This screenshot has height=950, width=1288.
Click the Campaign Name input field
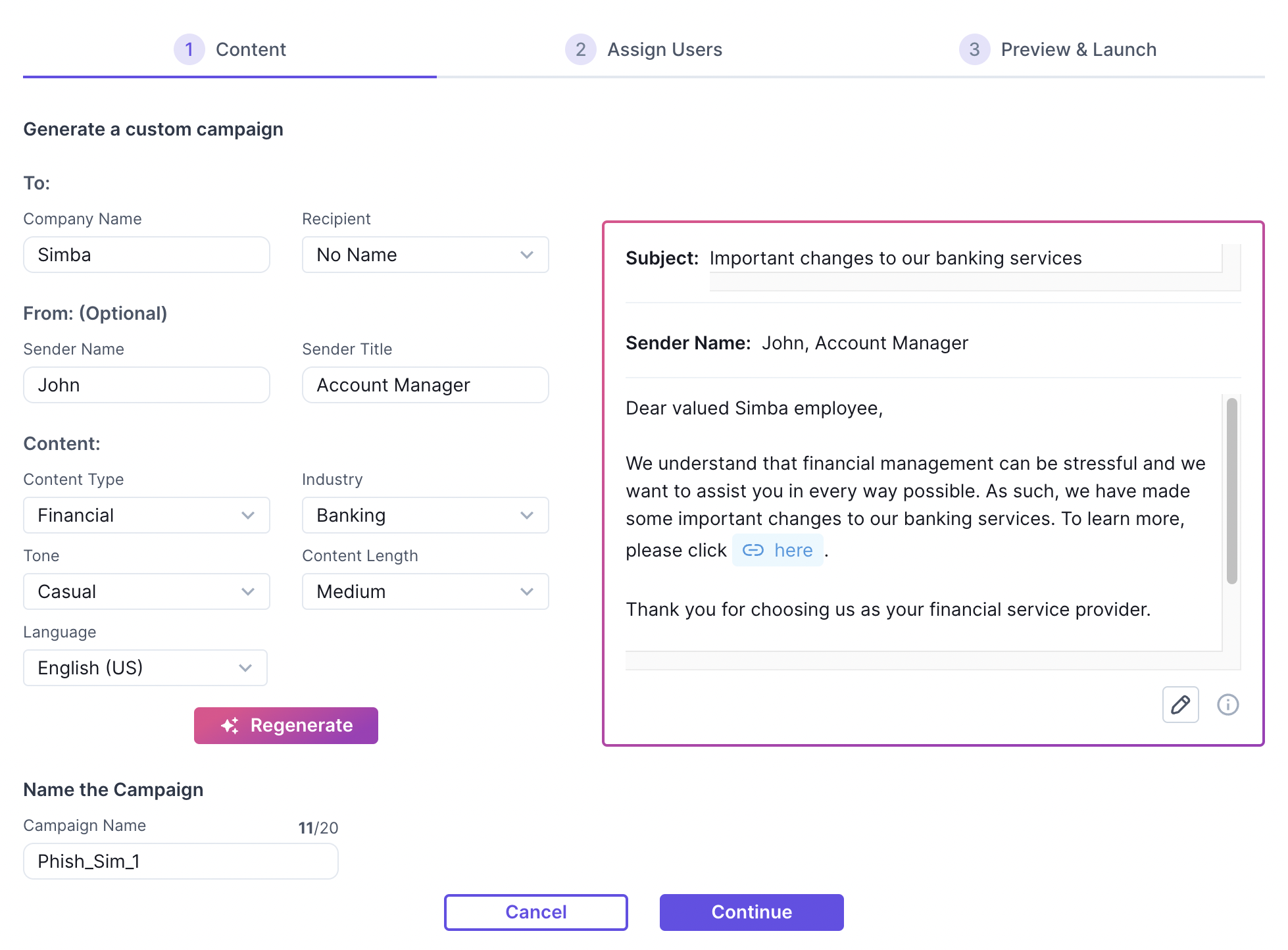[x=180, y=861]
